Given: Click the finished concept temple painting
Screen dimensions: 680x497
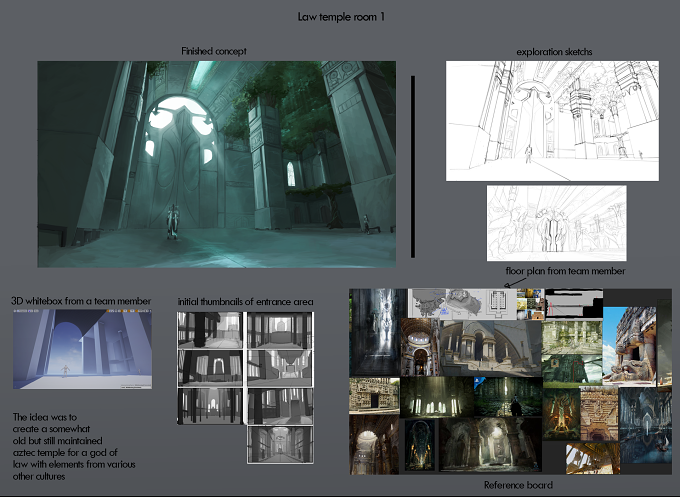Looking at the screenshot, I should pos(216,164).
